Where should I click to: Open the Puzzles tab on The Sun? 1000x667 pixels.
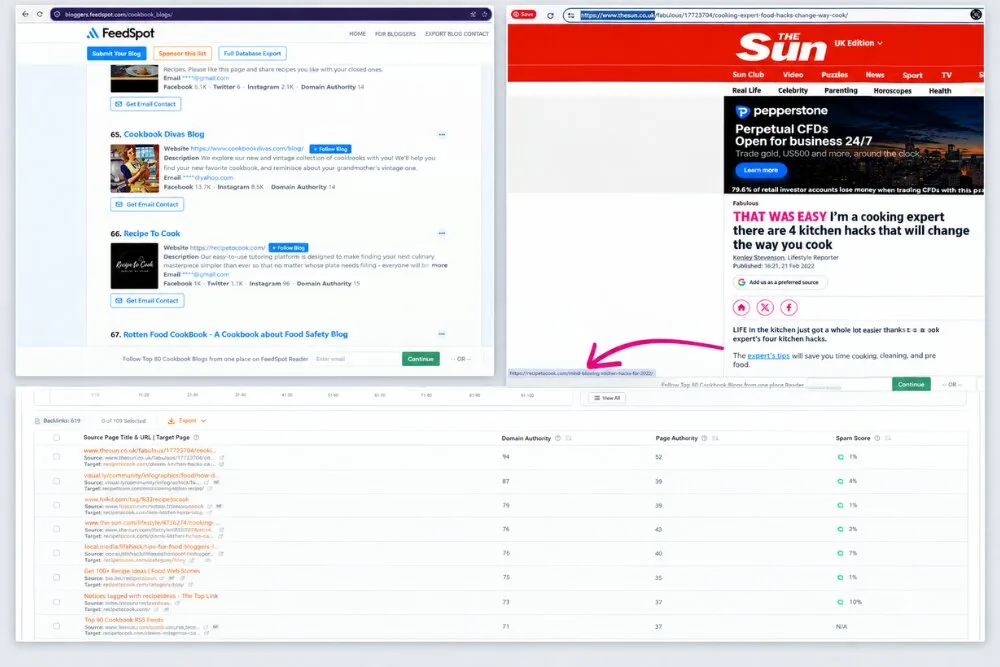[x=834, y=75]
